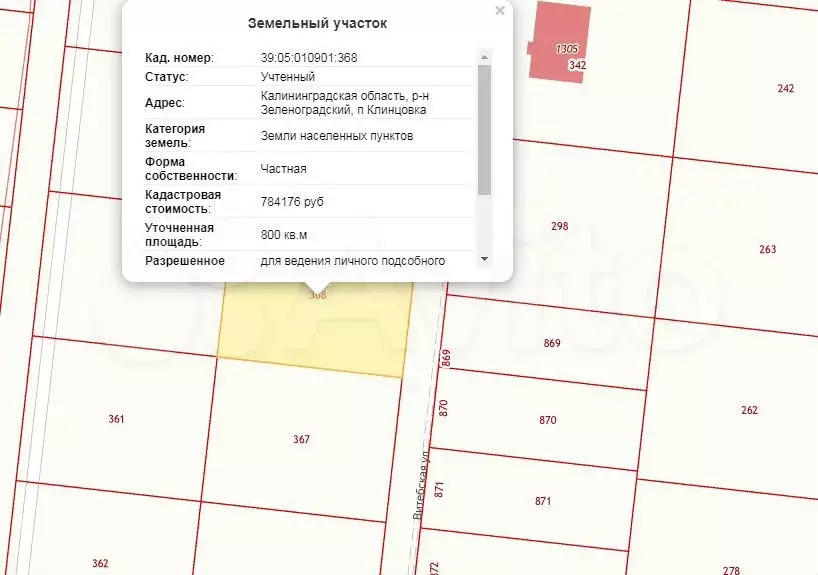Click the popup scrollbar up arrow
This screenshot has height=575, width=818.
[x=484, y=57]
